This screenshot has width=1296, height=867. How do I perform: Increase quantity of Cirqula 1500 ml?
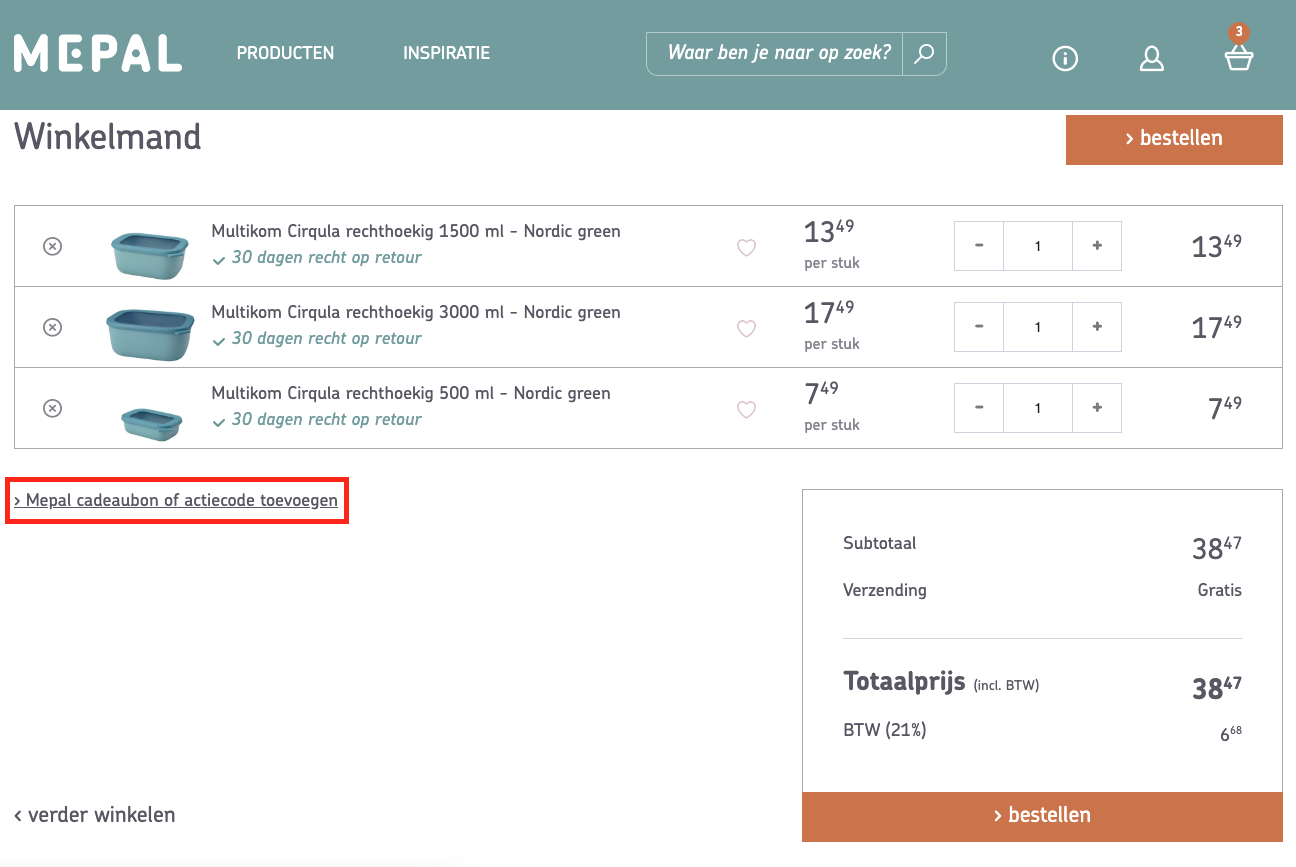tap(1097, 246)
